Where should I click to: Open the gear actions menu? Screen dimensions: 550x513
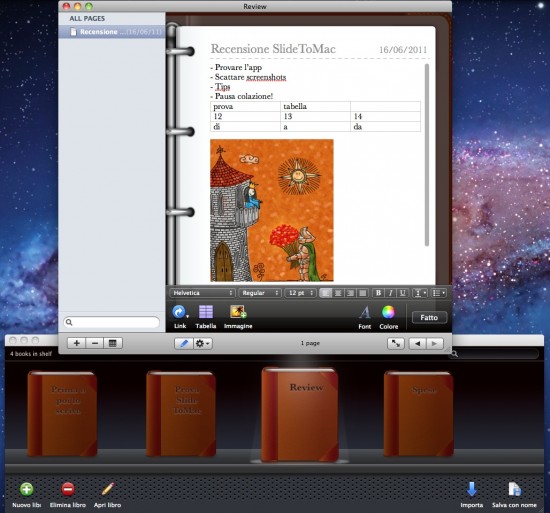pyautogui.click(x=203, y=343)
